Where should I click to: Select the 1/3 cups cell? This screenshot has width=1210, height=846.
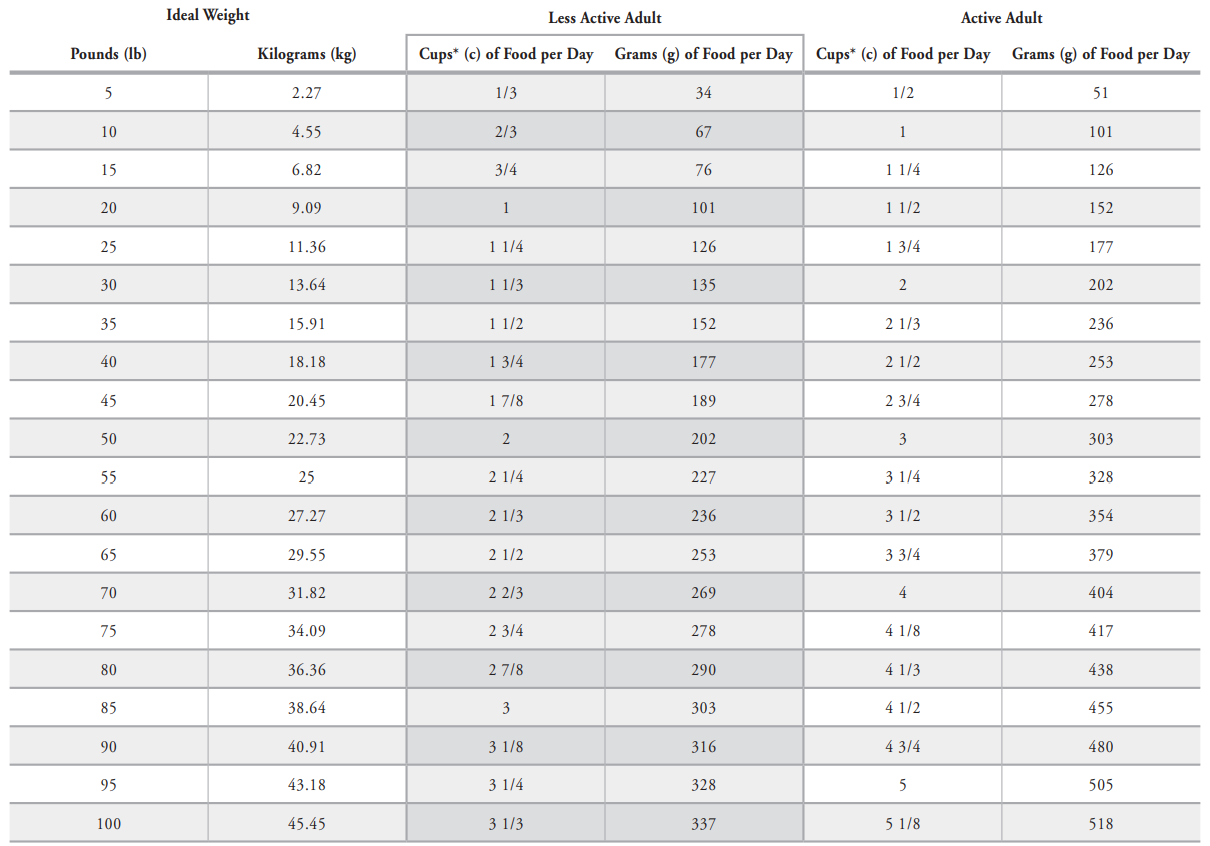pyautogui.click(x=506, y=93)
